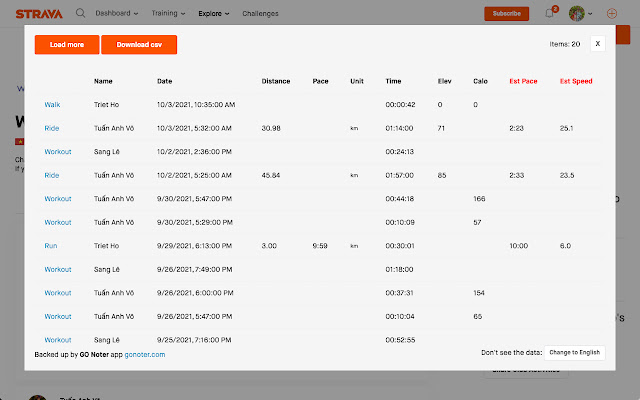Select the calorie value 154
Screen dimensions: 640x400
click(x=479, y=293)
